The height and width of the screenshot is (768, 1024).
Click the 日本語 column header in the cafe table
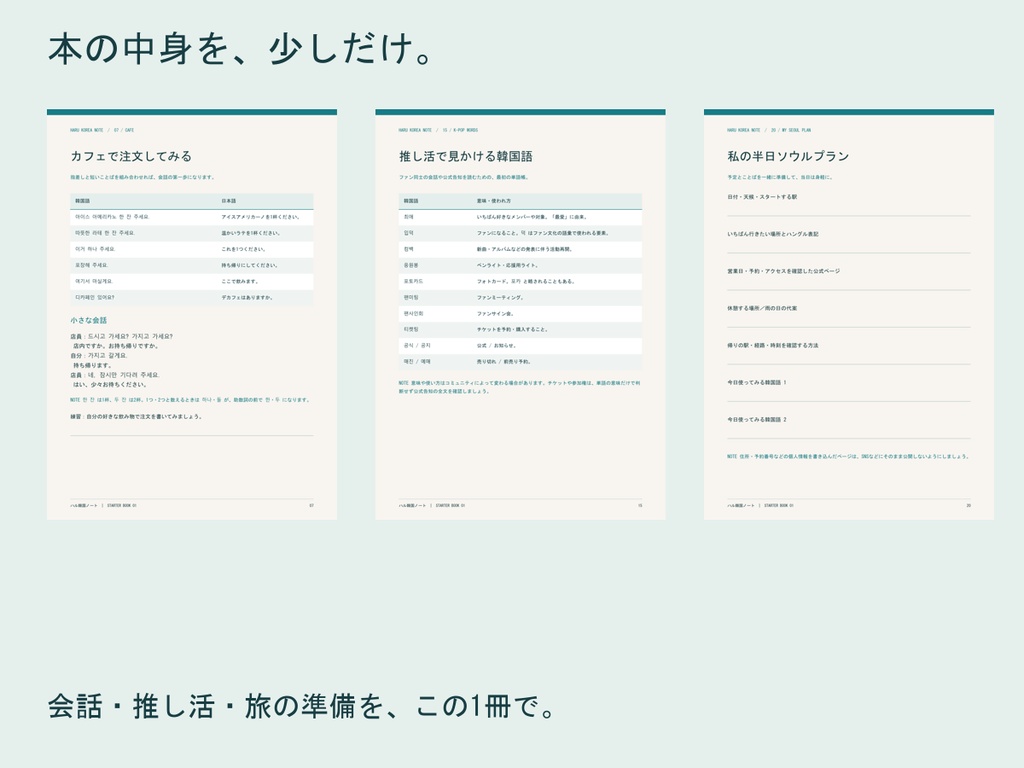click(x=229, y=201)
